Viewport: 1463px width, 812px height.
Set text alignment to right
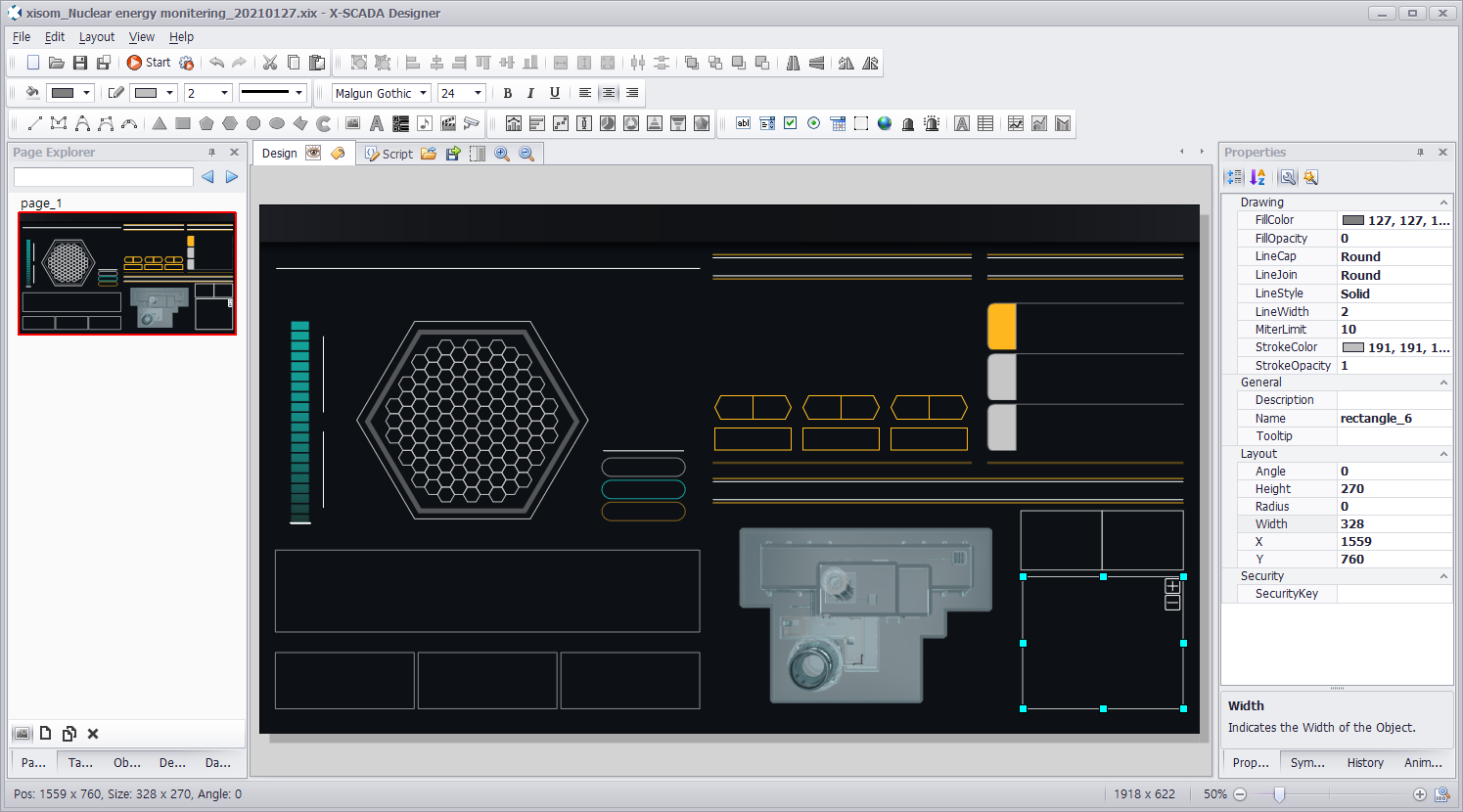tap(632, 93)
